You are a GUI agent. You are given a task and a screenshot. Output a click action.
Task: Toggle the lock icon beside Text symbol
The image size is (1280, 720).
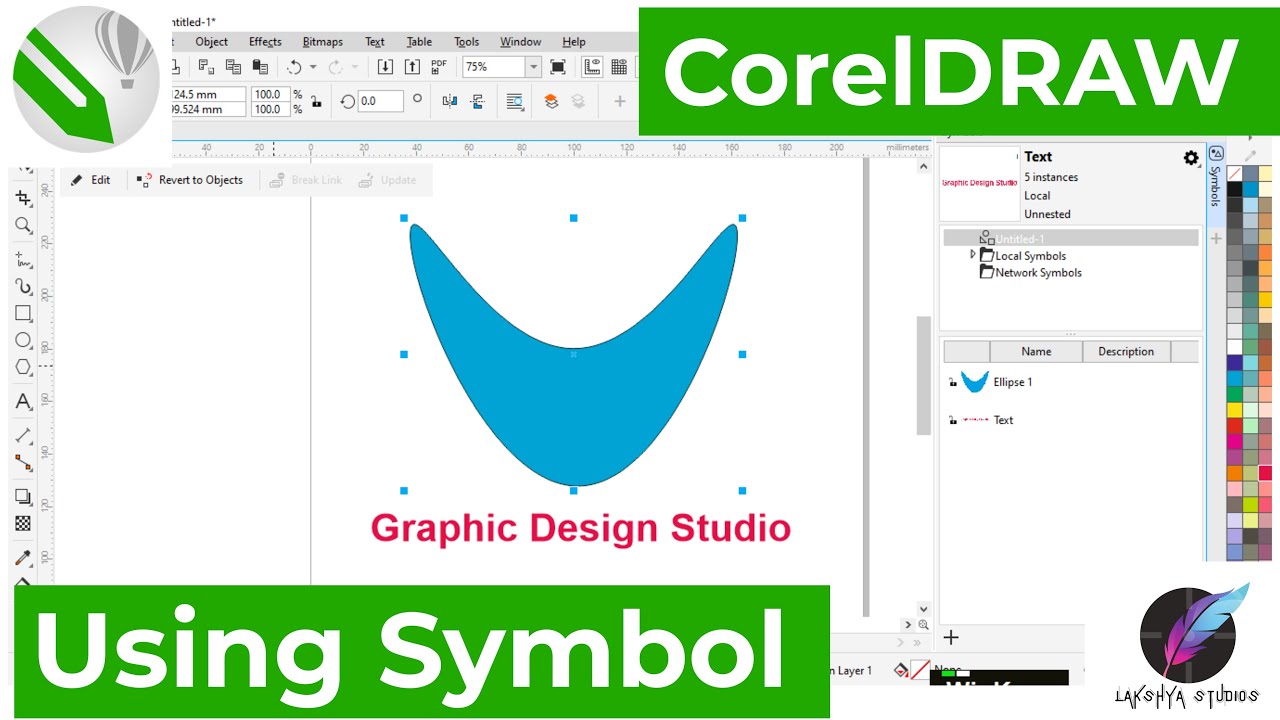951,421
